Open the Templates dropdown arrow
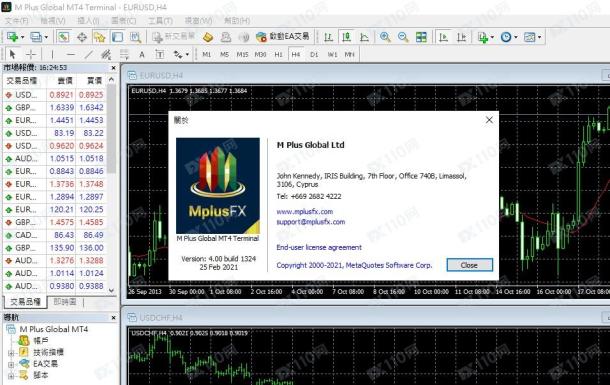 [x=540, y=37]
